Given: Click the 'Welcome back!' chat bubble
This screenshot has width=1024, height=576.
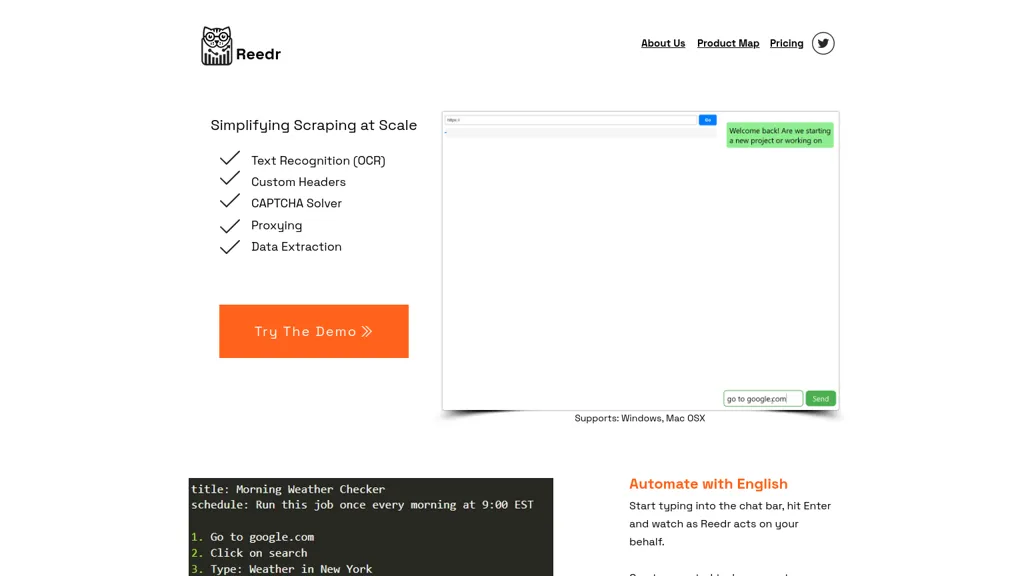Looking at the screenshot, I should (780, 135).
